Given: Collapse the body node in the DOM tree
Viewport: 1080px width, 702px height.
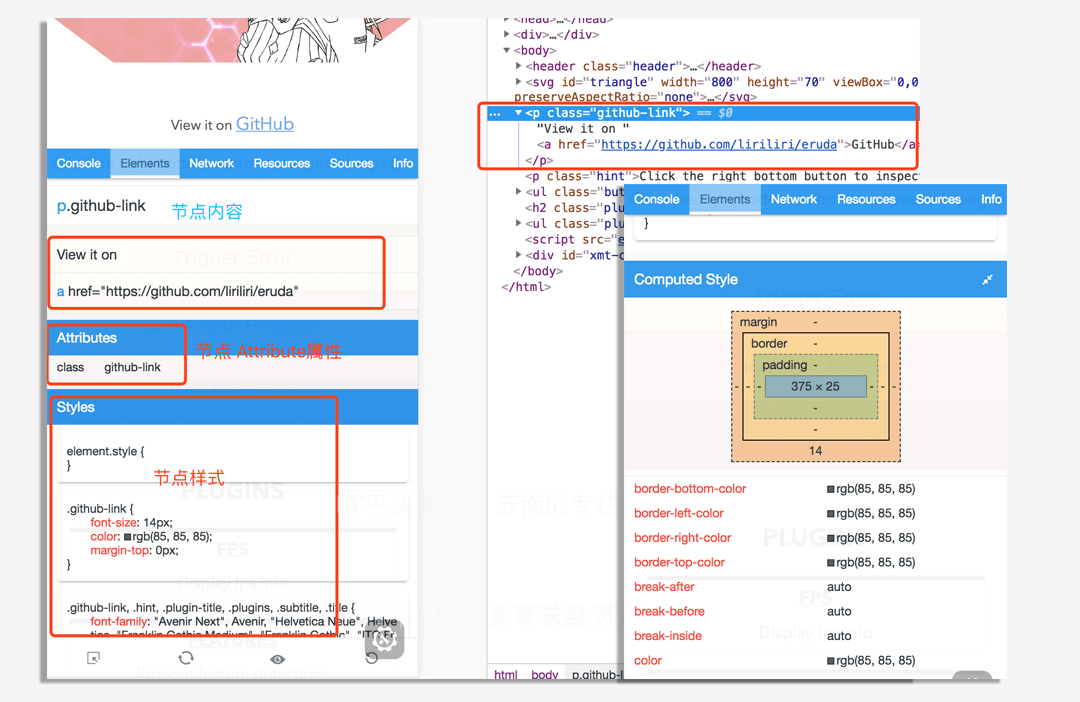Looking at the screenshot, I should click(507, 50).
